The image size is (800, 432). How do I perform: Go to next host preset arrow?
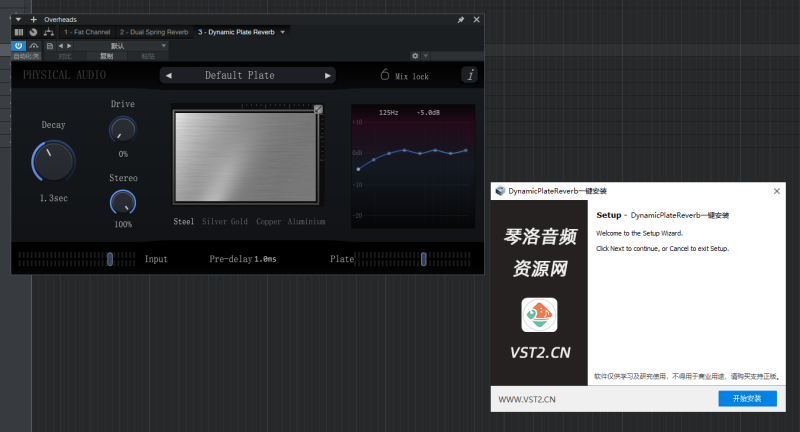point(69,46)
